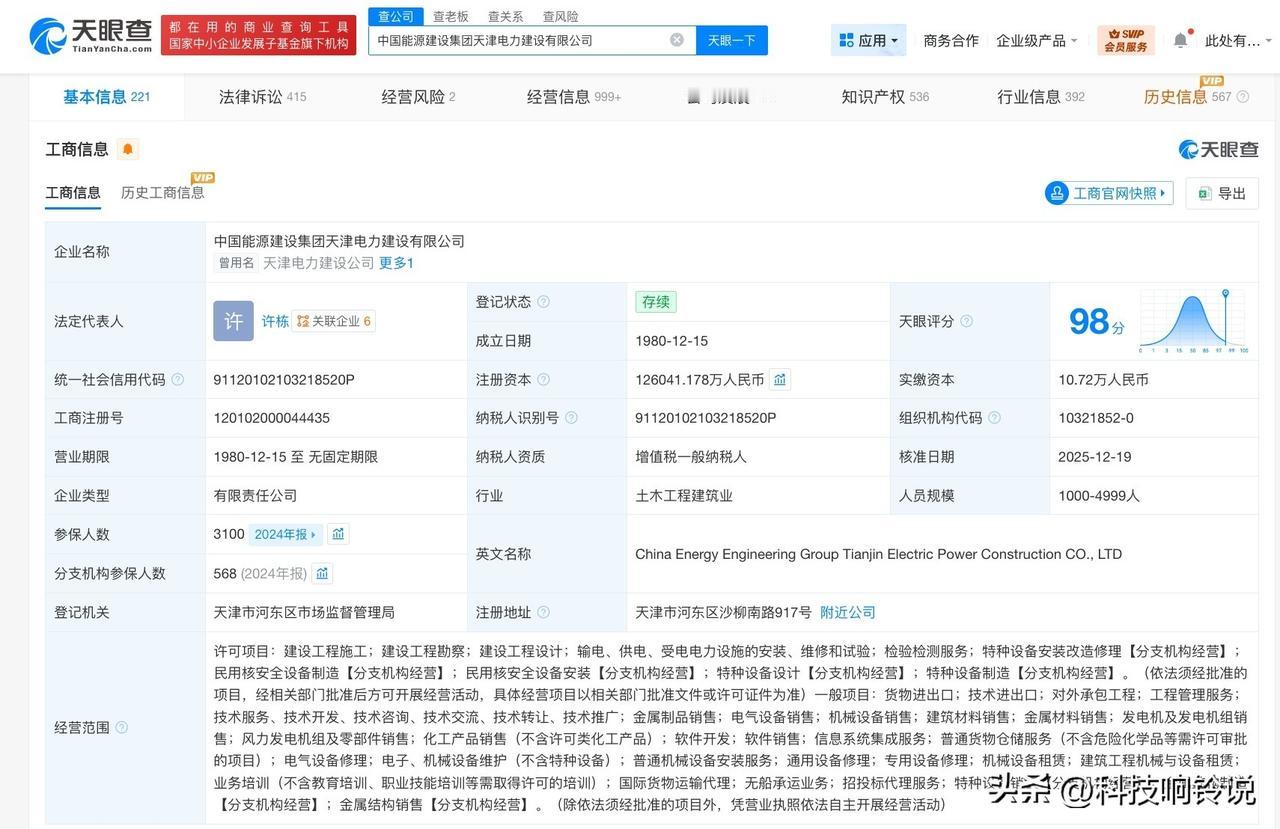The image size is (1280, 829).
Task: Click the help icon beside 组织机构代码
Action: click(x=995, y=418)
